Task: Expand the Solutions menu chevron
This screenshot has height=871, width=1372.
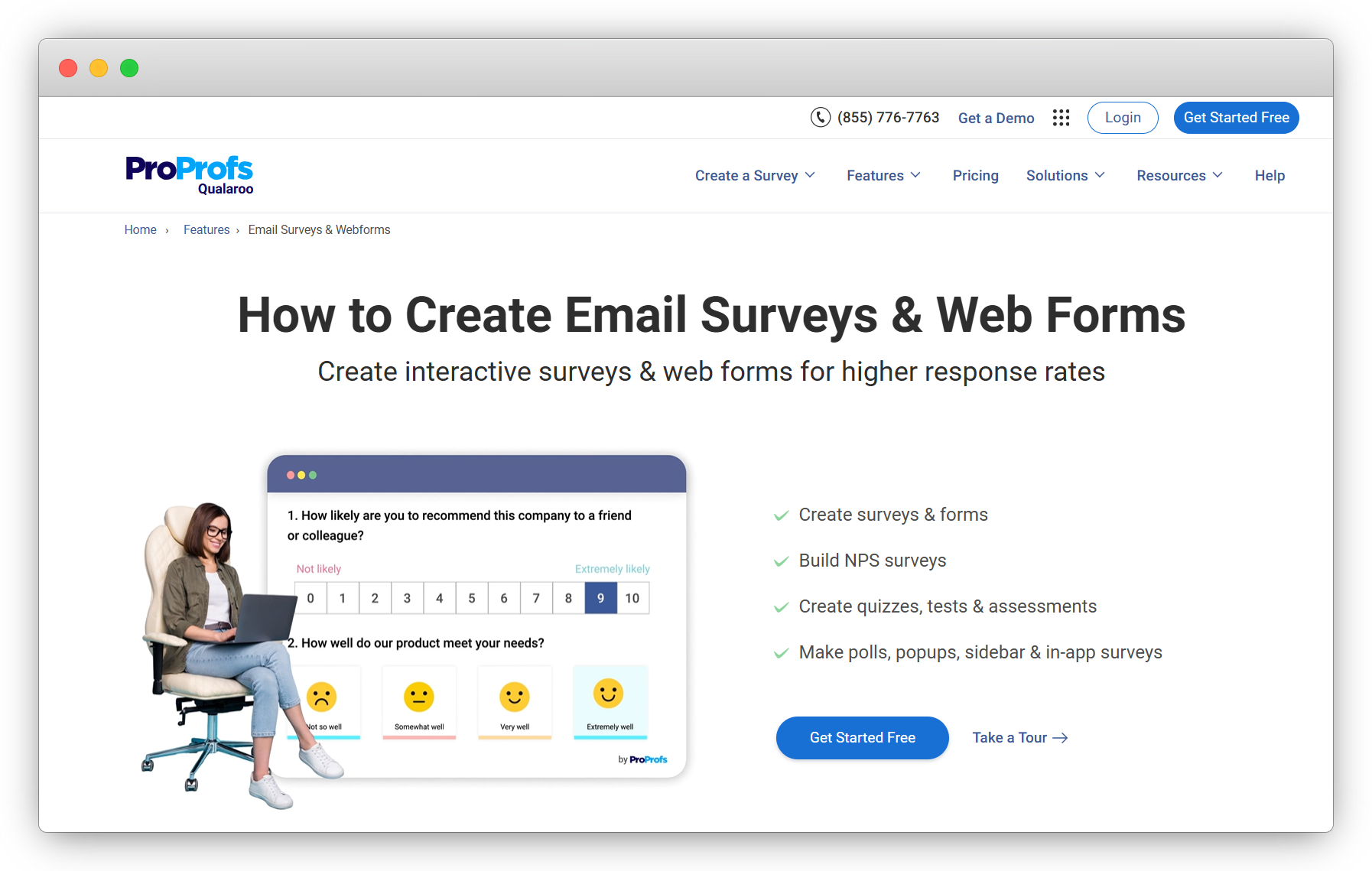Action: [1100, 175]
